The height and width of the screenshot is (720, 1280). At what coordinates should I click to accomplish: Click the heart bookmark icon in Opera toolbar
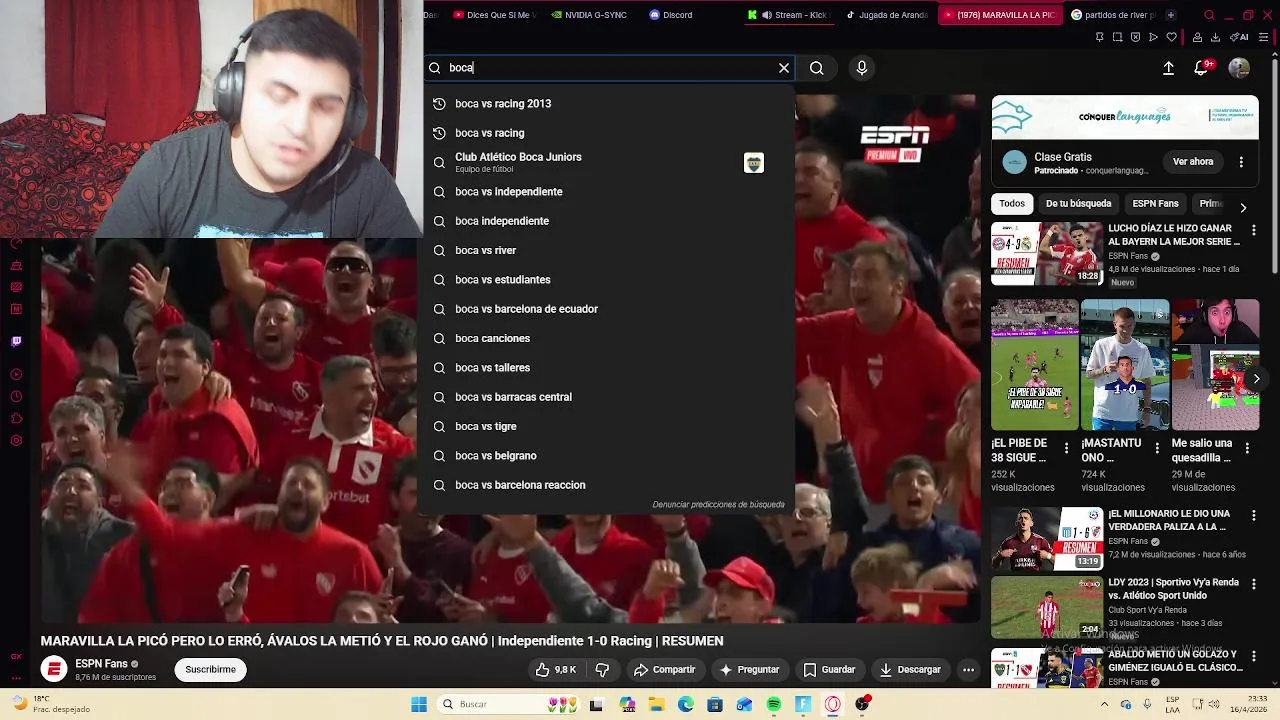coord(1172,38)
